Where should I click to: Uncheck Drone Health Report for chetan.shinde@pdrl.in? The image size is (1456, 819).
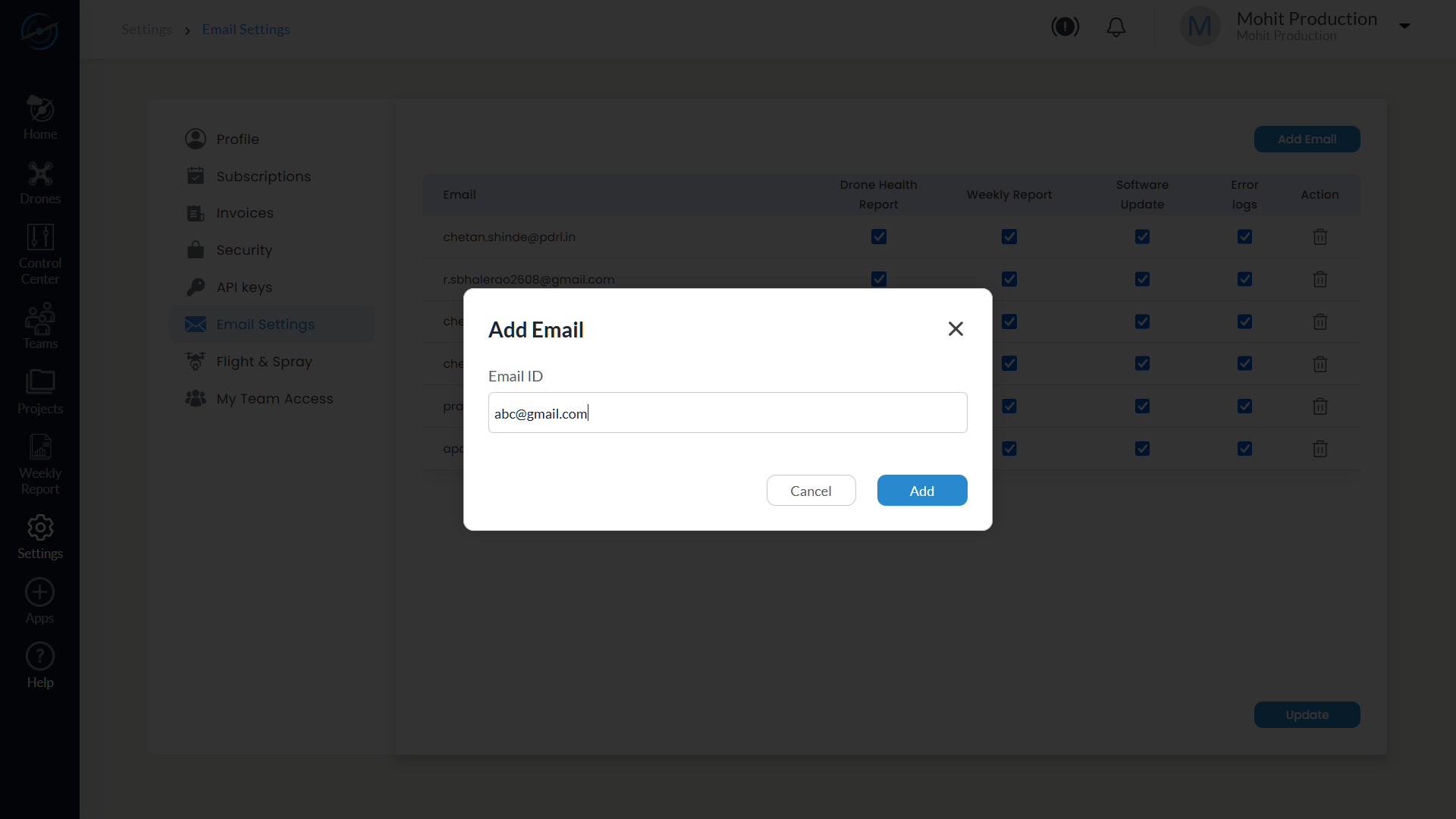(x=878, y=237)
